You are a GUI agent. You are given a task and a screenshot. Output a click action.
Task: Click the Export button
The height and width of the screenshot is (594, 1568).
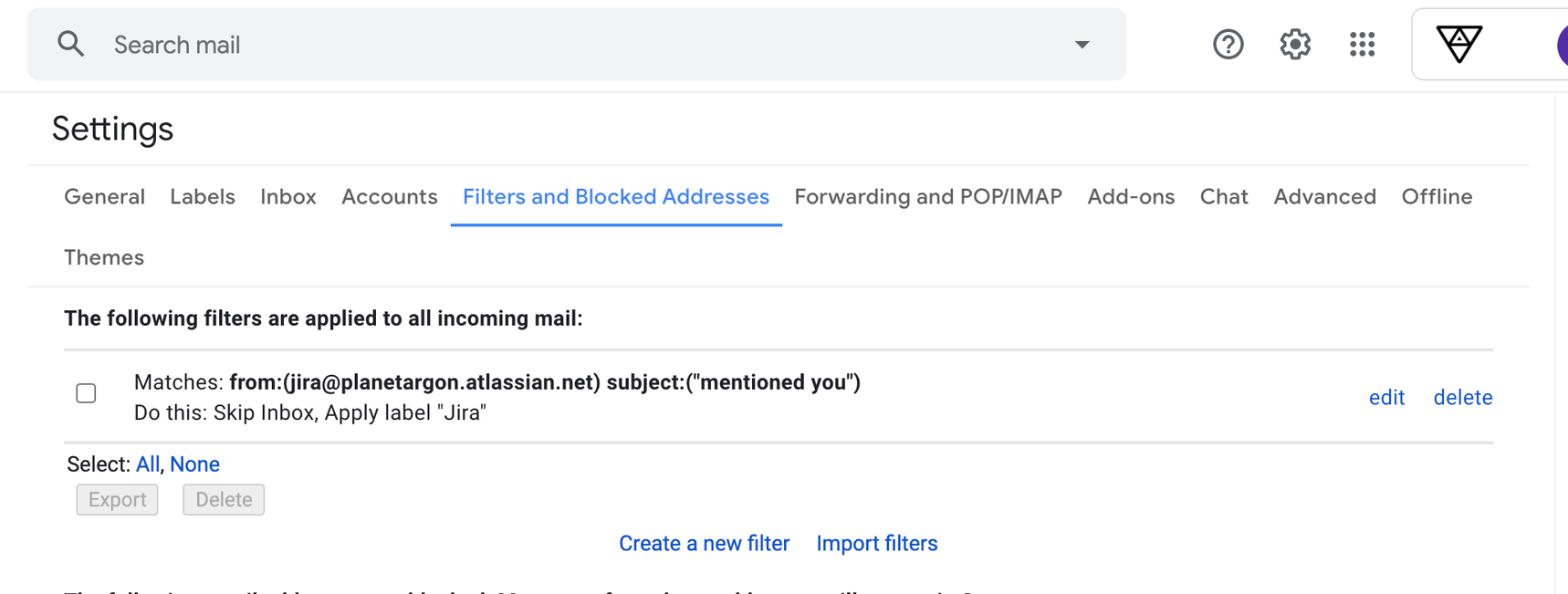tap(117, 499)
